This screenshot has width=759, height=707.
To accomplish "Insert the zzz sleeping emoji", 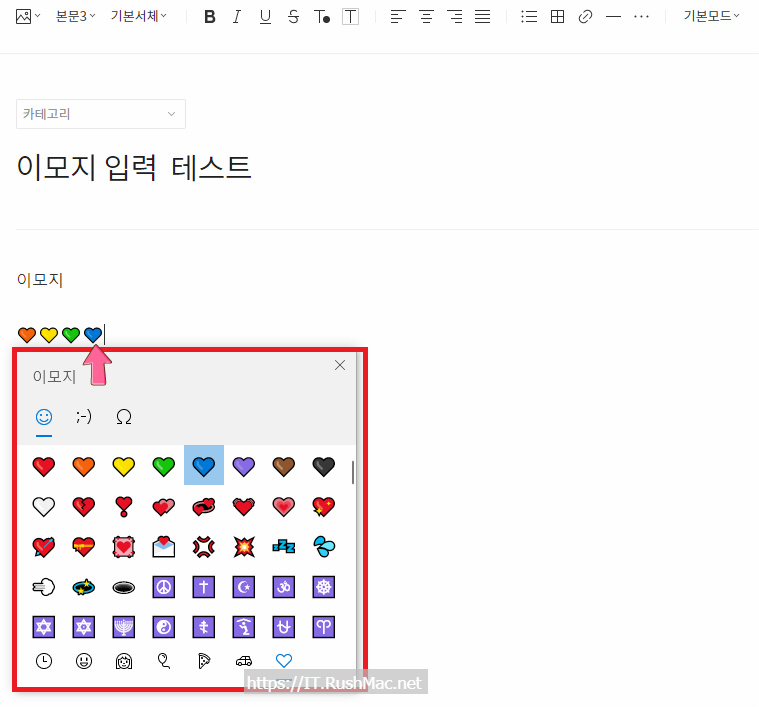I will [x=284, y=547].
